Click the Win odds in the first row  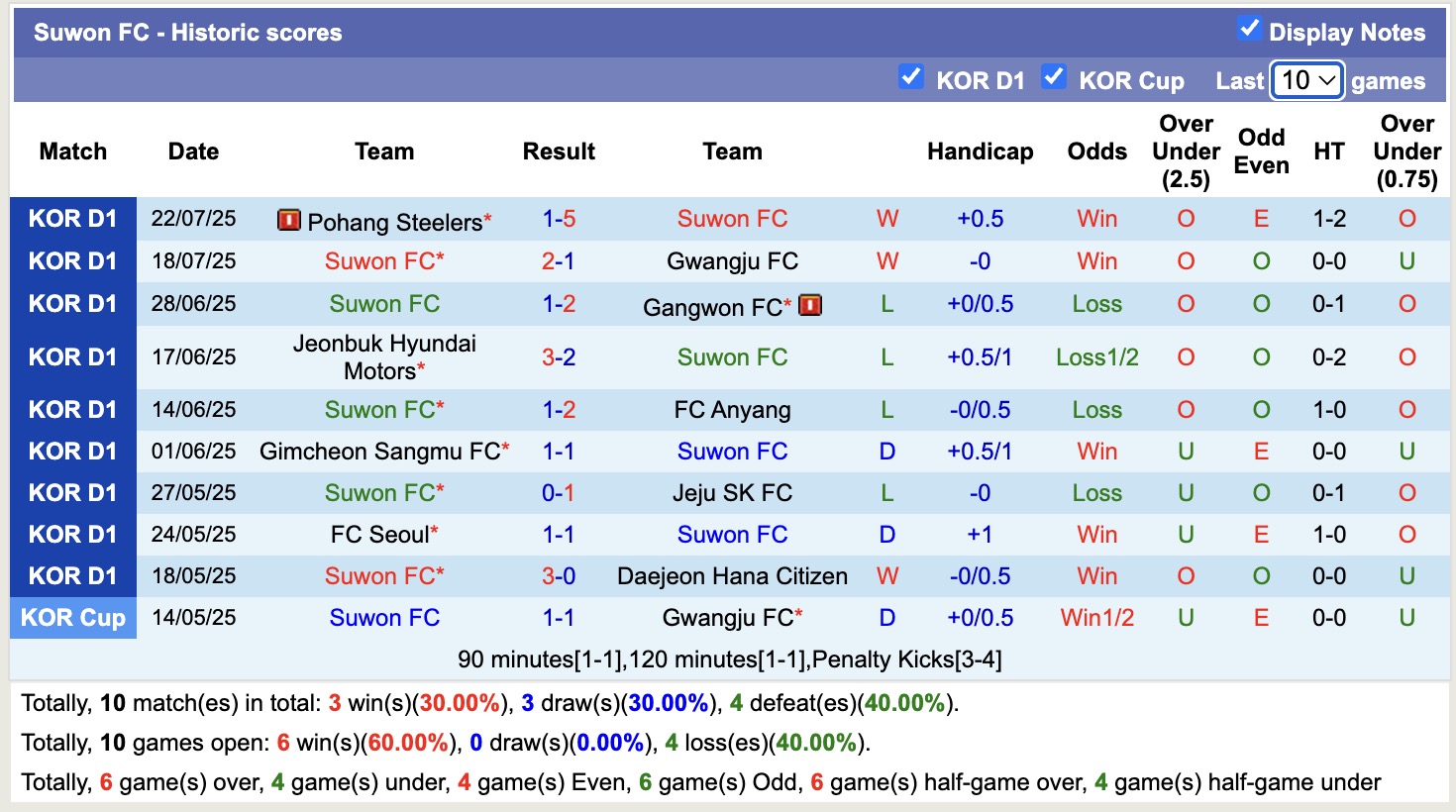click(1095, 219)
